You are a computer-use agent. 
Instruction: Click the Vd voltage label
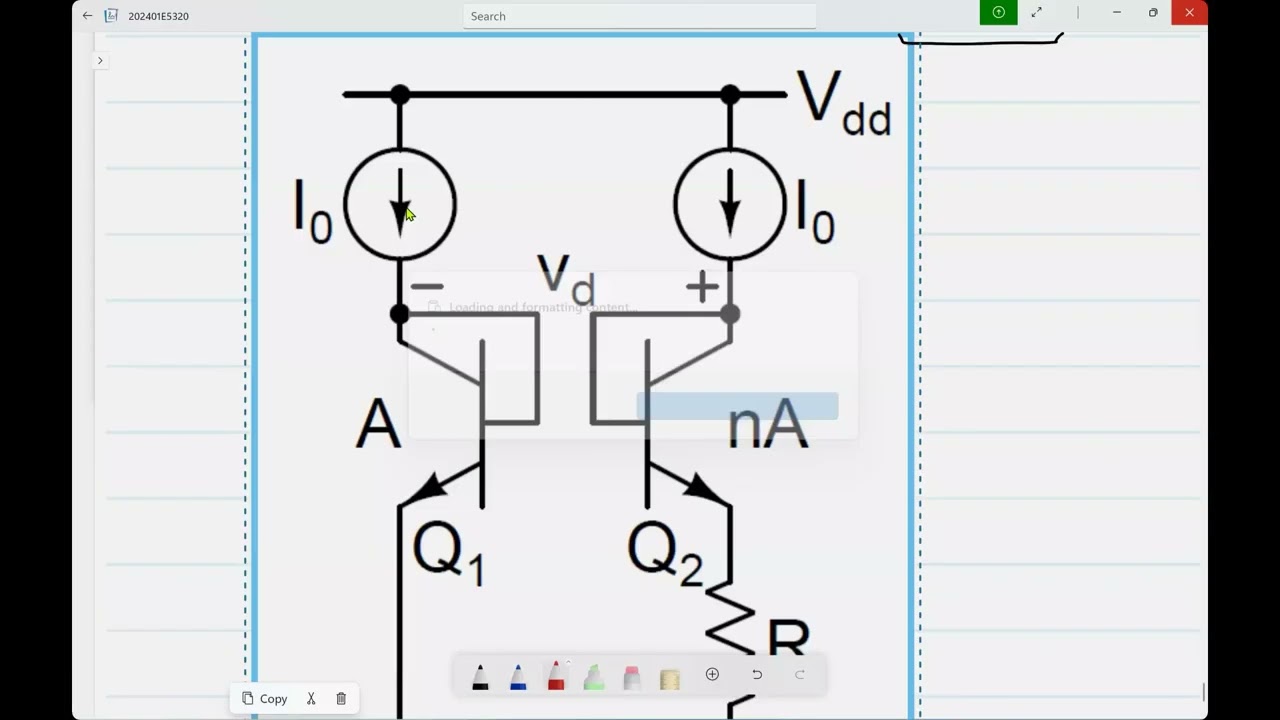pos(566,278)
